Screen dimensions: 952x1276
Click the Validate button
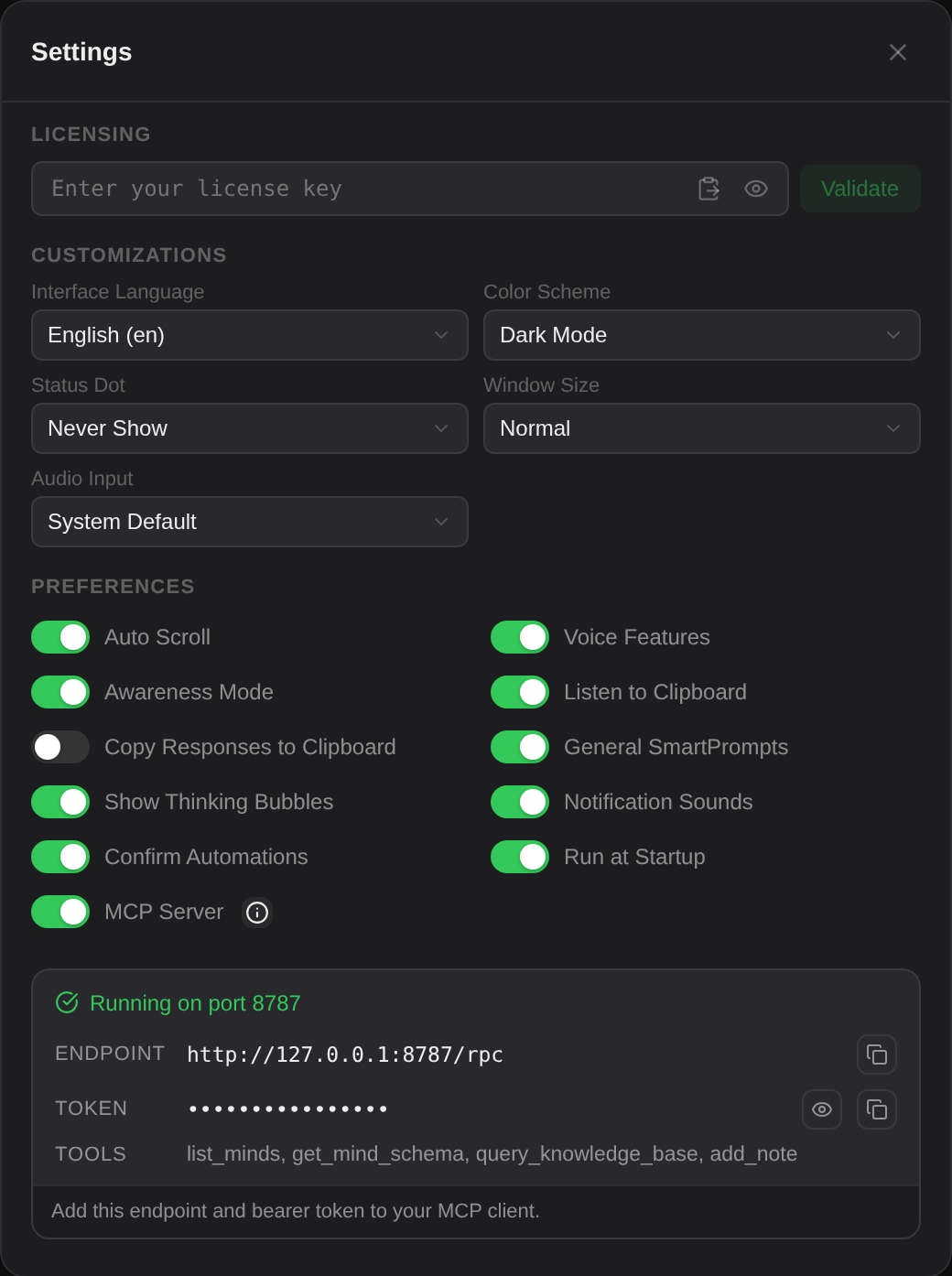tap(860, 189)
